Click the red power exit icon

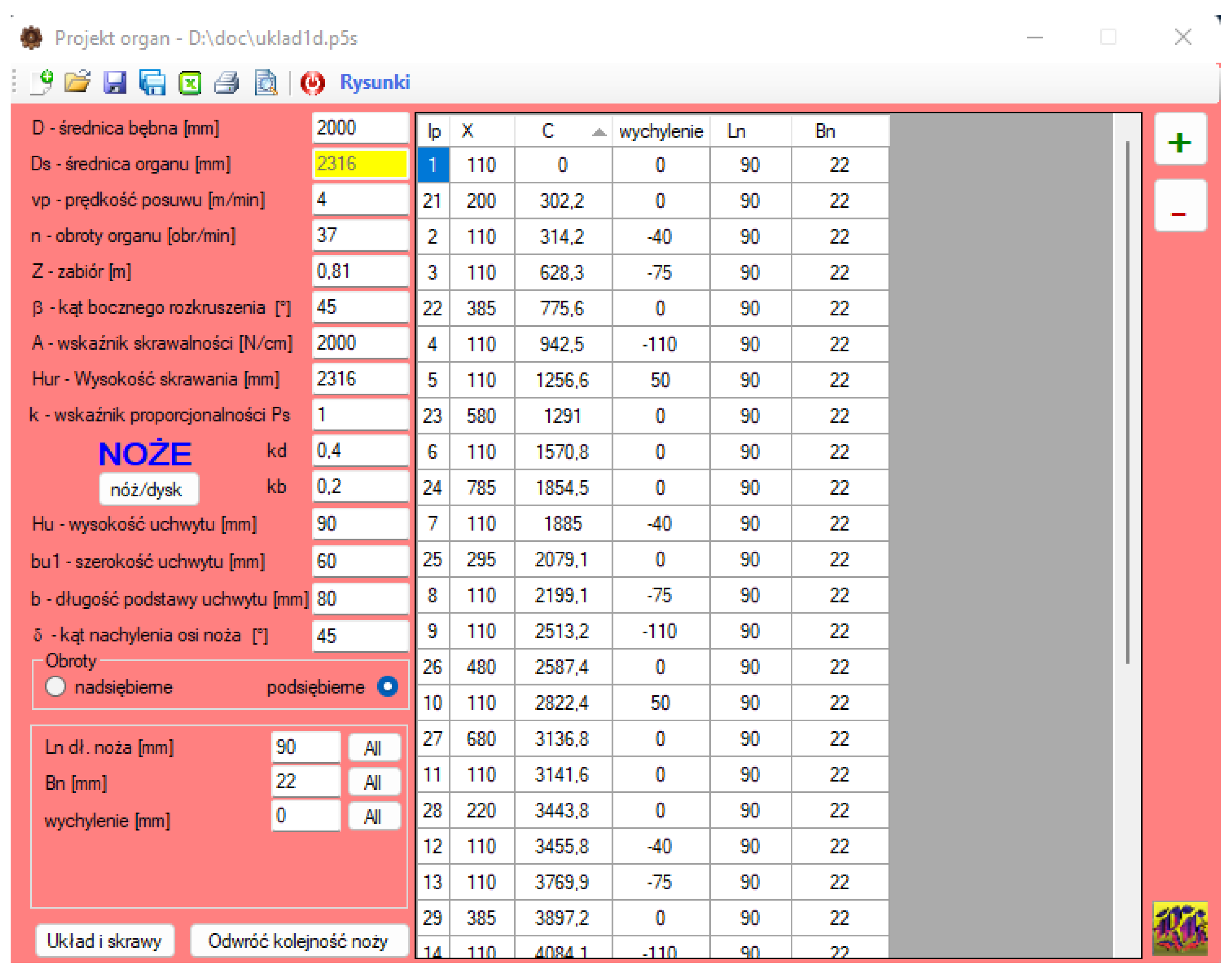coord(312,83)
